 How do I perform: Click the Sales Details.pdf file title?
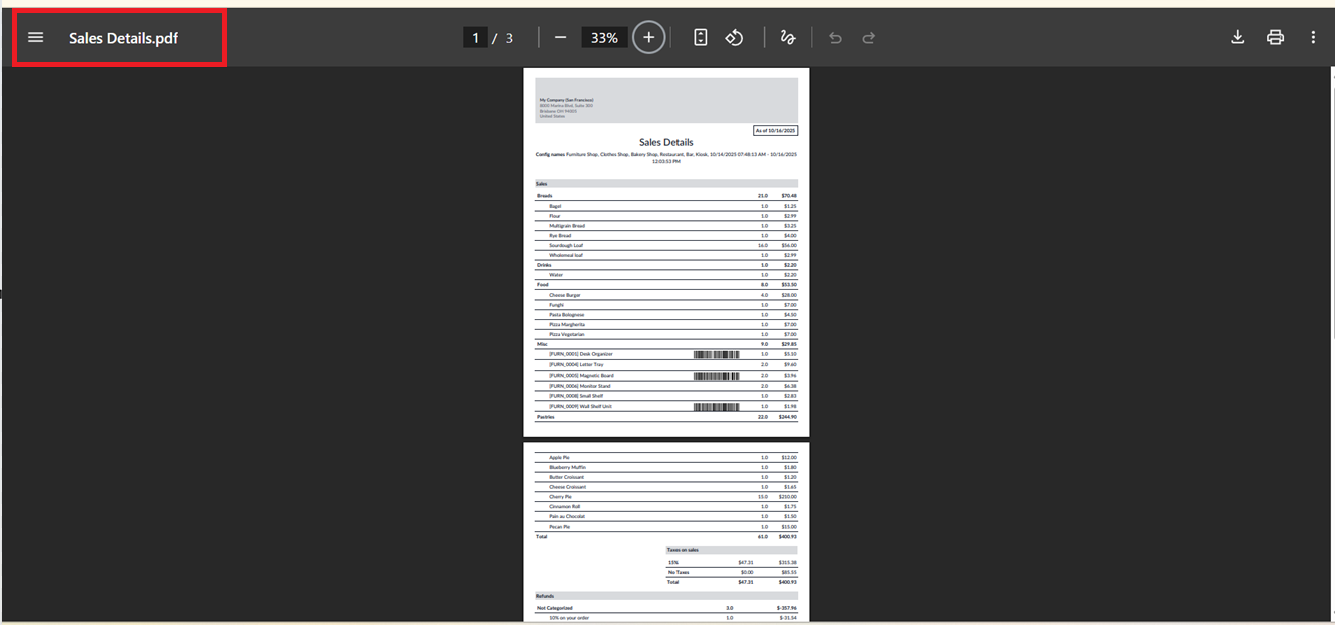pyautogui.click(x=123, y=38)
